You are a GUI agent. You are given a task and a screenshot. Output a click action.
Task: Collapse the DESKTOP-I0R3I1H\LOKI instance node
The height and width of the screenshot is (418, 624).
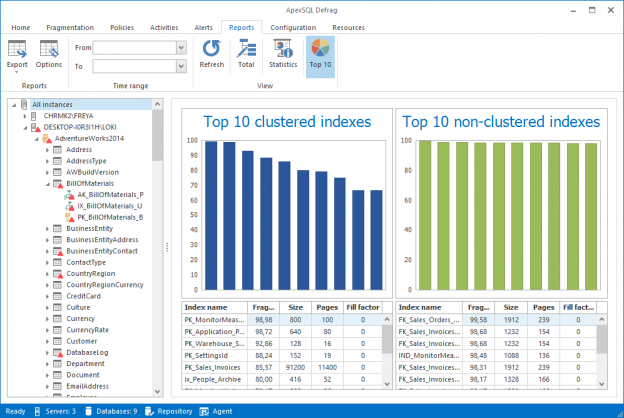25,127
